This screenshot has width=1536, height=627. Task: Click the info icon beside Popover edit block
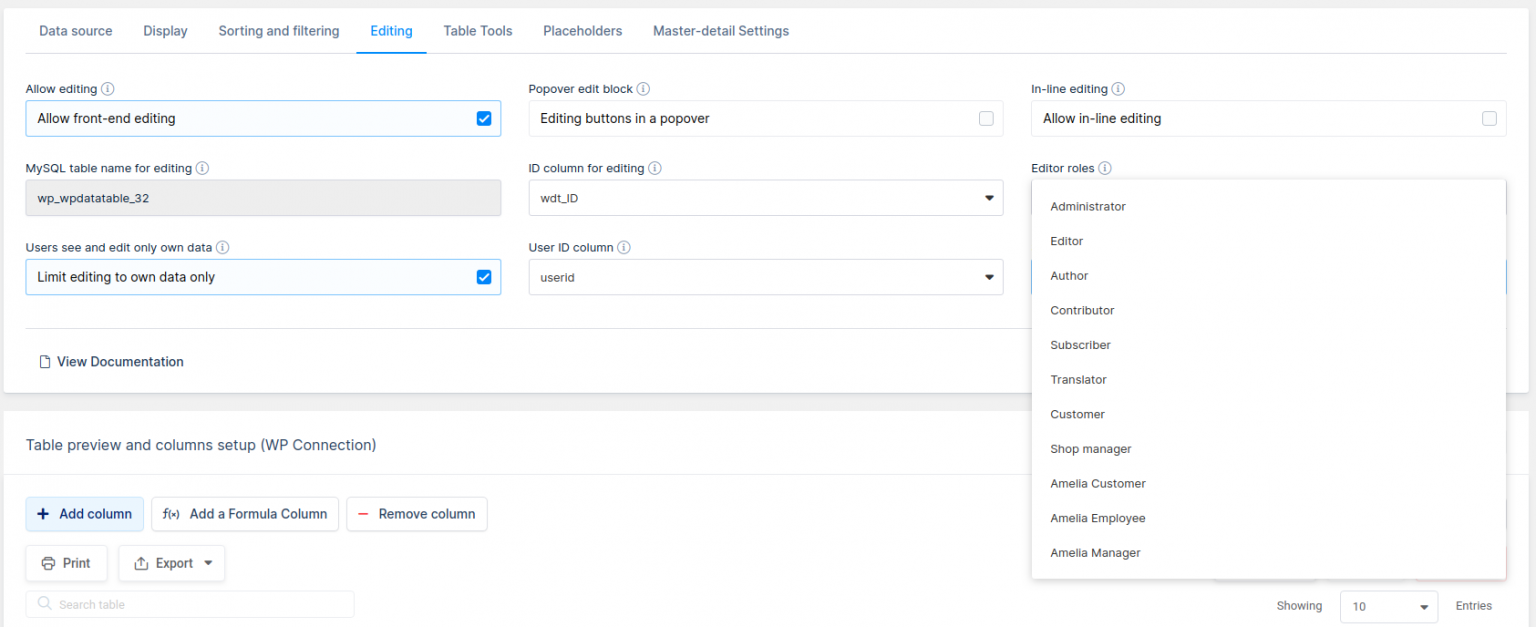click(644, 88)
